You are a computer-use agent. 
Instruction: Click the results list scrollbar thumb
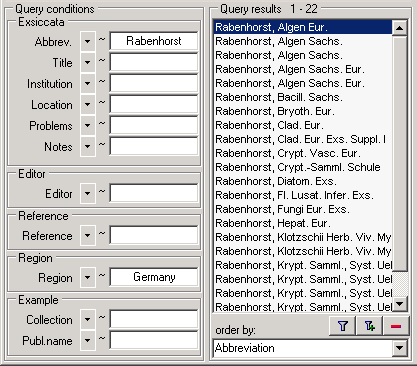tap(399, 153)
